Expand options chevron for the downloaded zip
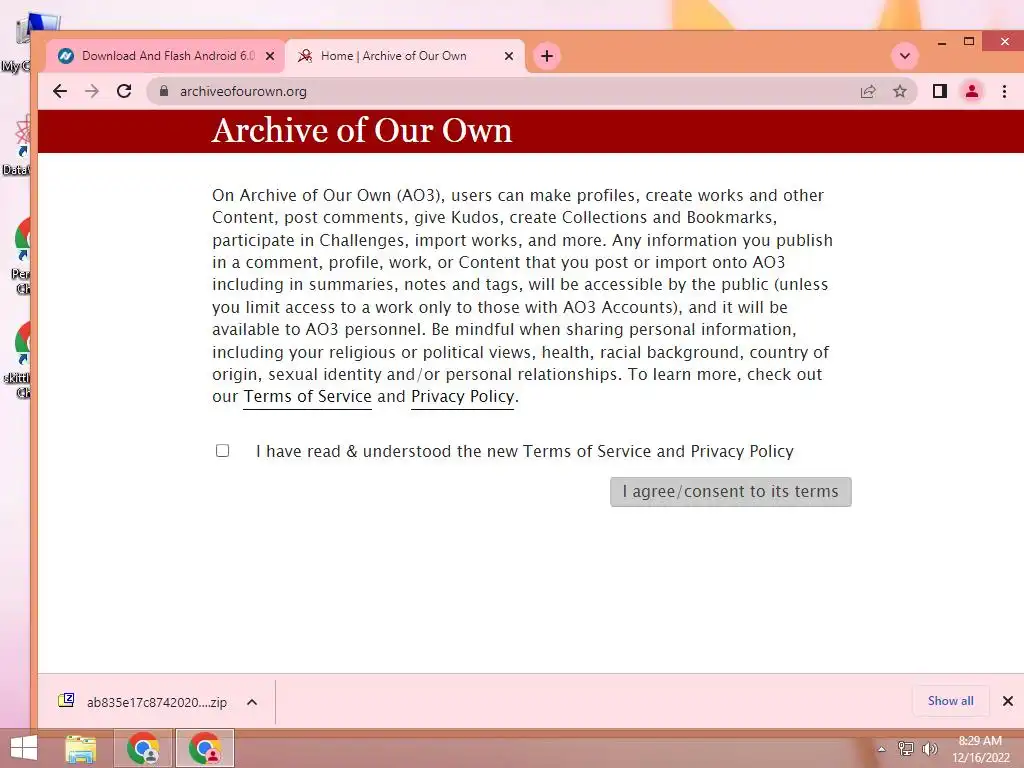This screenshot has width=1024, height=768. [252, 702]
